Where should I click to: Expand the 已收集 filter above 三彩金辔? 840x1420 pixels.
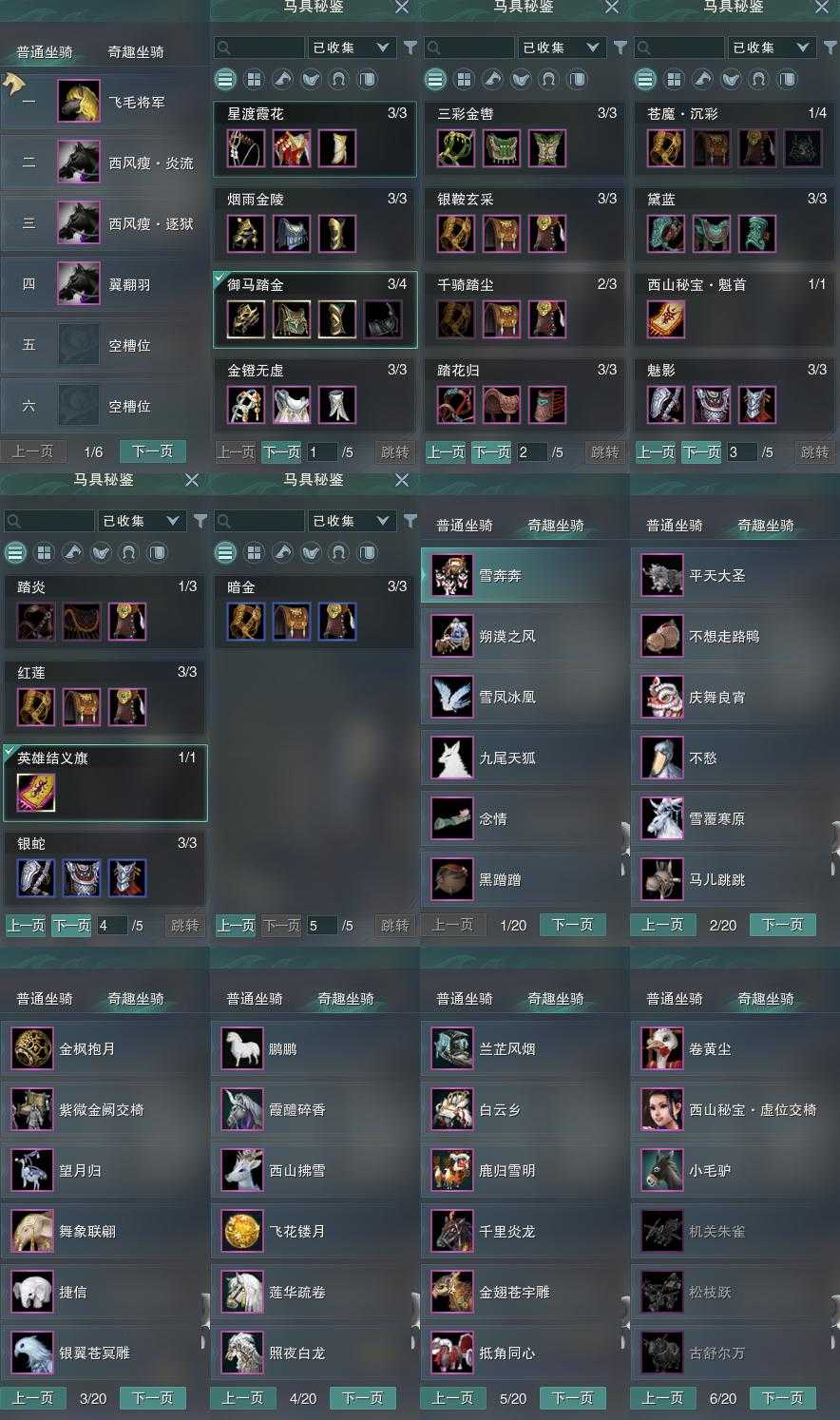(562, 47)
